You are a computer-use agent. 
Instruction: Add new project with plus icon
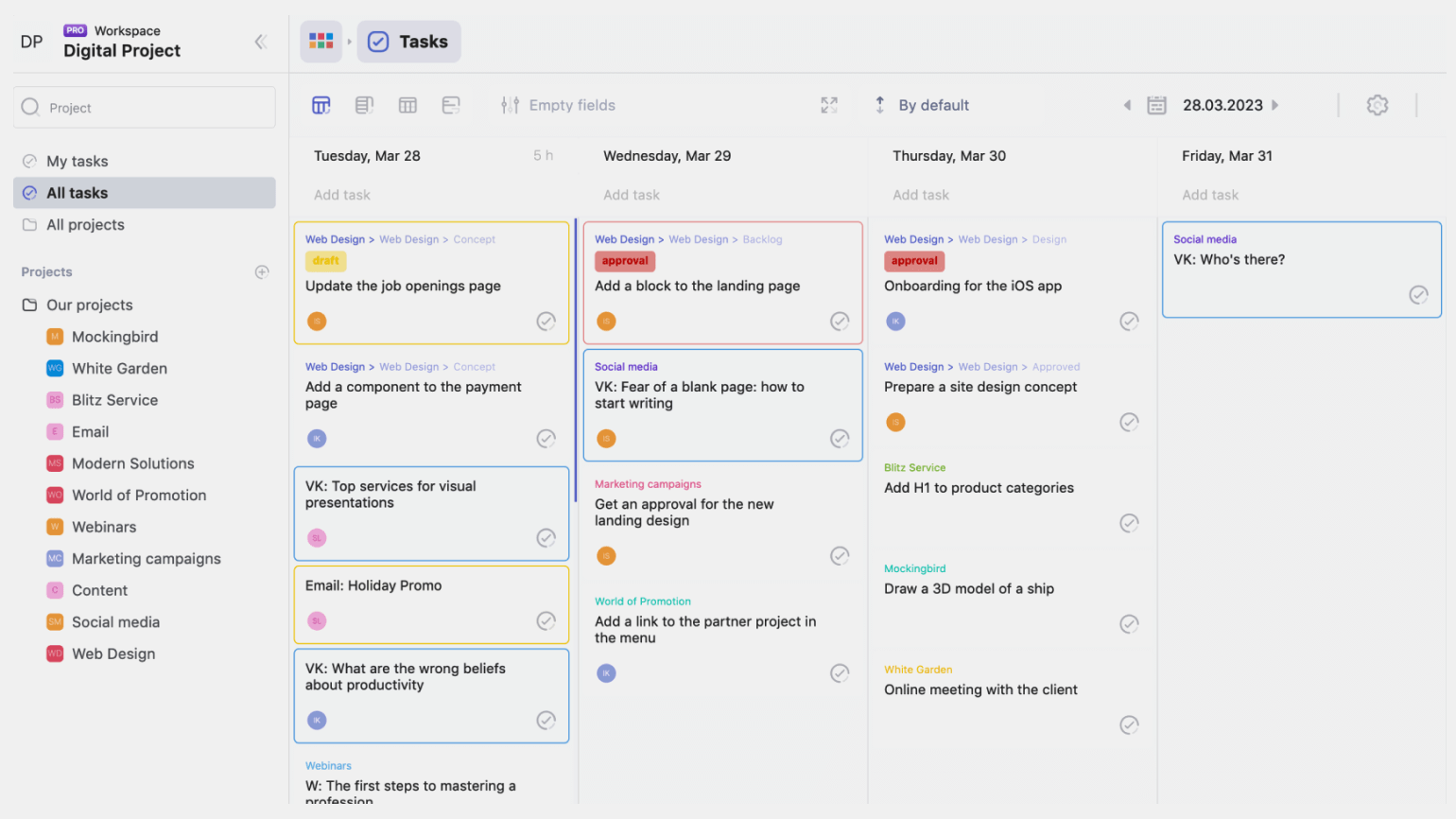[262, 272]
